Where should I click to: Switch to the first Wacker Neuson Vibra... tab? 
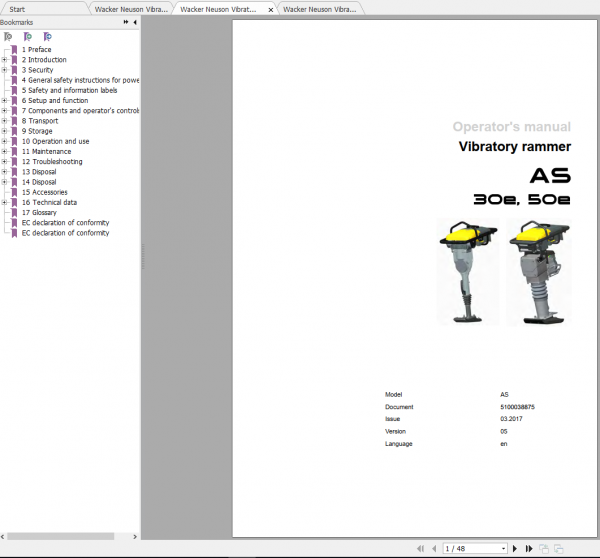click(x=131, y=9)
